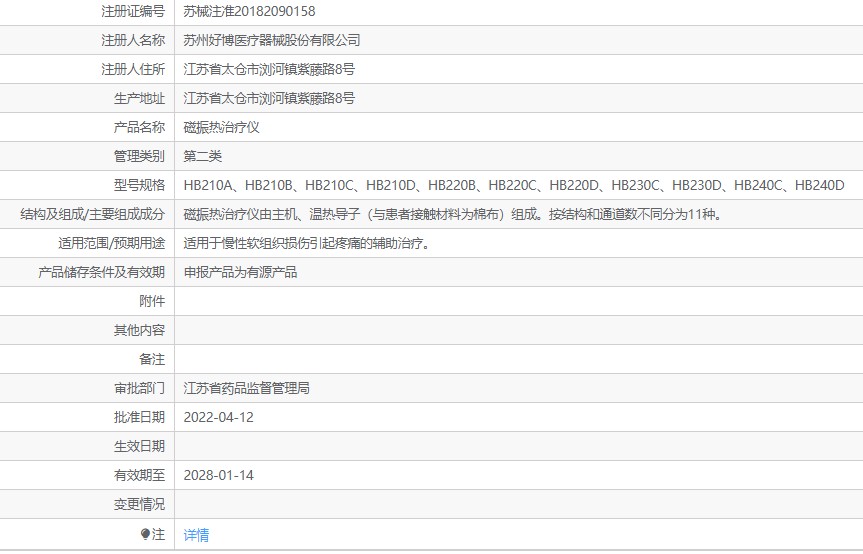863x554 pixels.
Task: Click the 批准日期 label
Action: pos(139,418)
